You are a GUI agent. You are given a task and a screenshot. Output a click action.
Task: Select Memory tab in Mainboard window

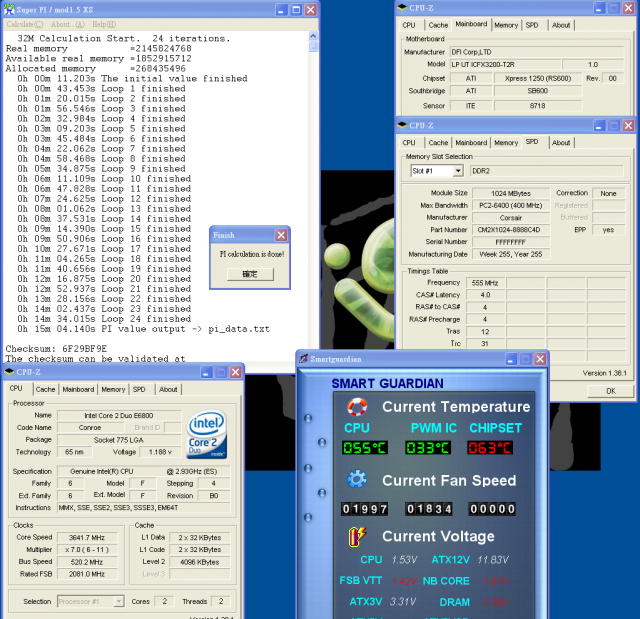click(506, 25)
